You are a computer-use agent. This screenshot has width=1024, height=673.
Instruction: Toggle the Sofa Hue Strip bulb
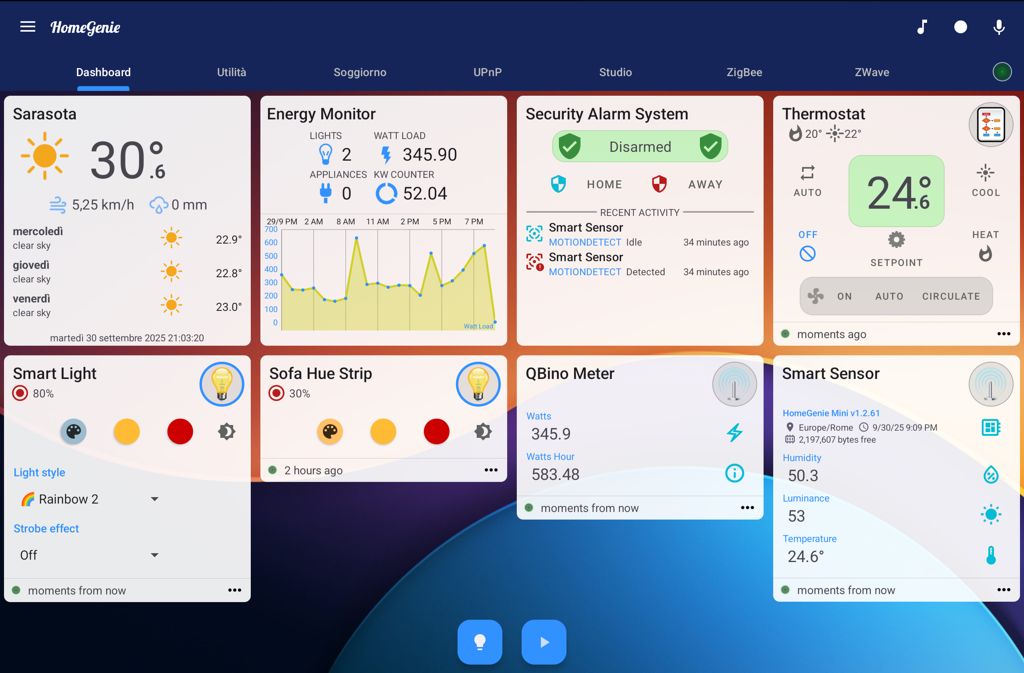click(x=478, y=384)
